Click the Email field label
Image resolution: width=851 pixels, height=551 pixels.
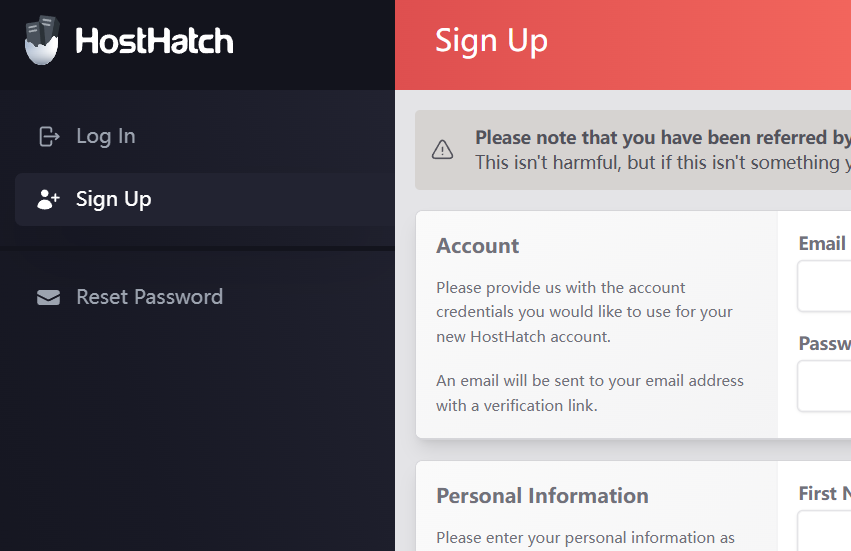[822, 243]
